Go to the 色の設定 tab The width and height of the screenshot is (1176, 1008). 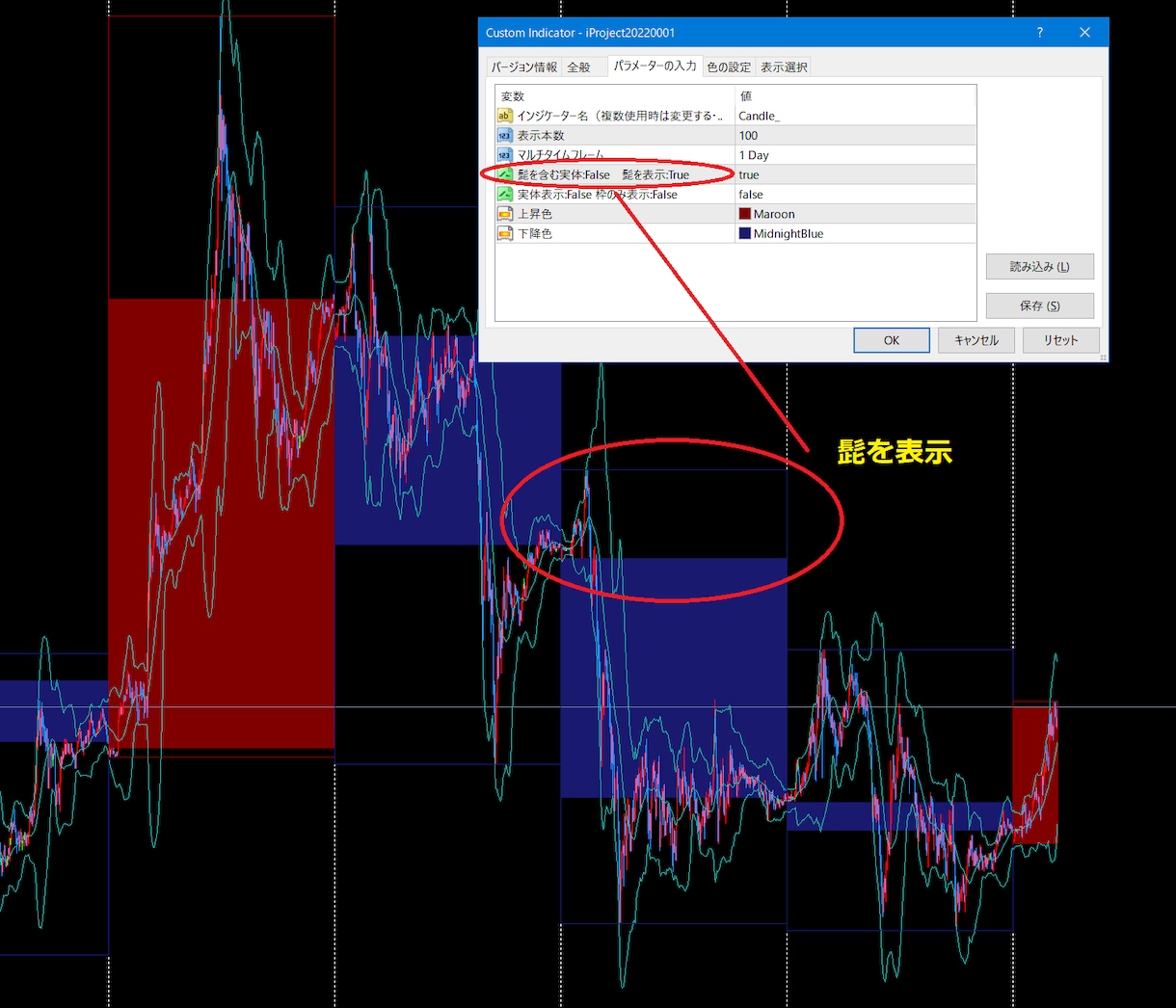click(x=729, y=67)
